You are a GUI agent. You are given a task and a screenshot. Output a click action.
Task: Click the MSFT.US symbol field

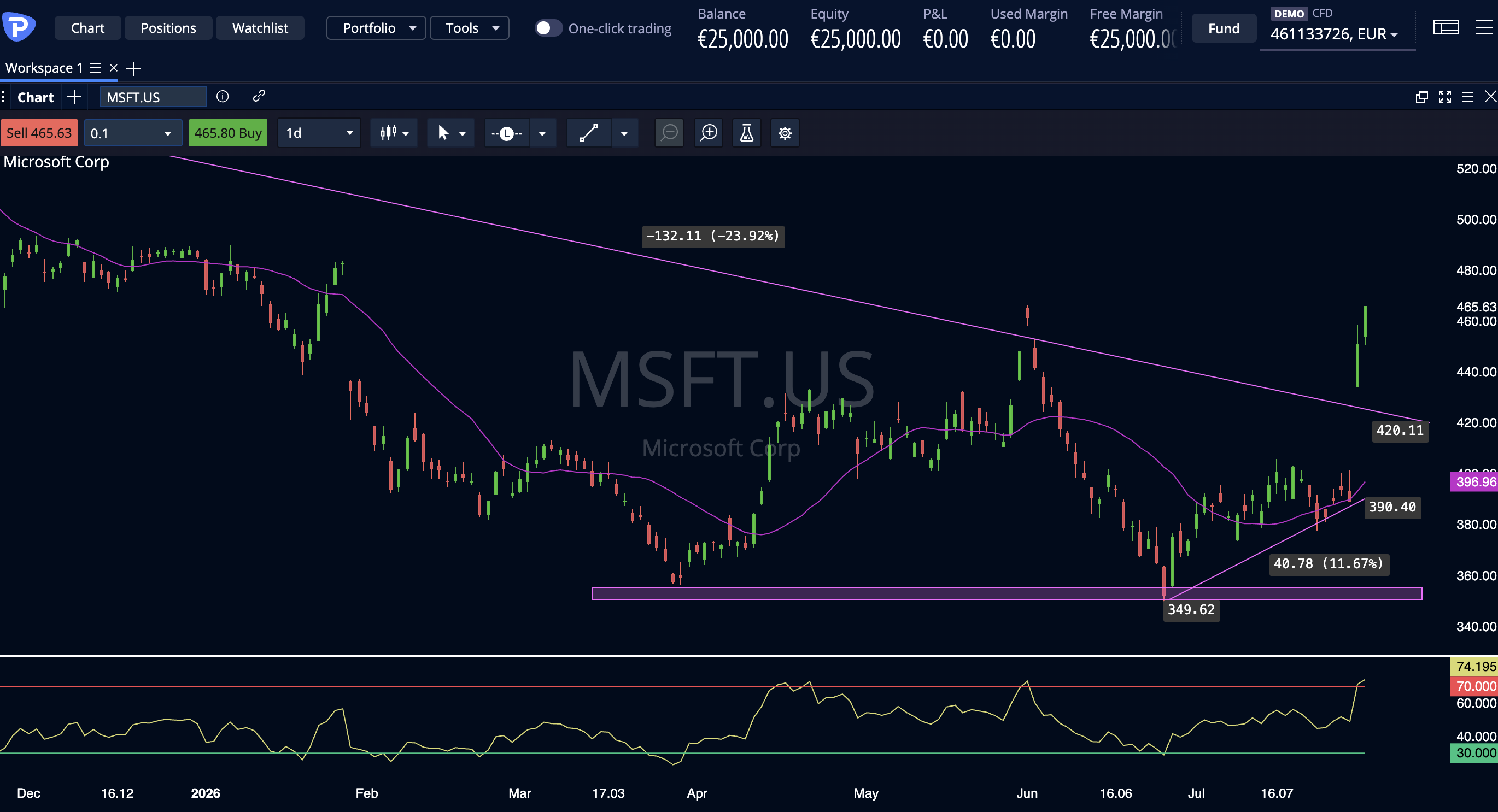point(153,97)
